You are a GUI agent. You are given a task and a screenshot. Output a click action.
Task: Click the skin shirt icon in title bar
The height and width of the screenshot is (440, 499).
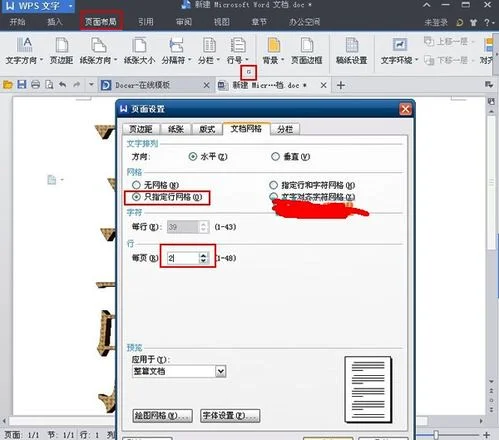click(x=473, y=22)
